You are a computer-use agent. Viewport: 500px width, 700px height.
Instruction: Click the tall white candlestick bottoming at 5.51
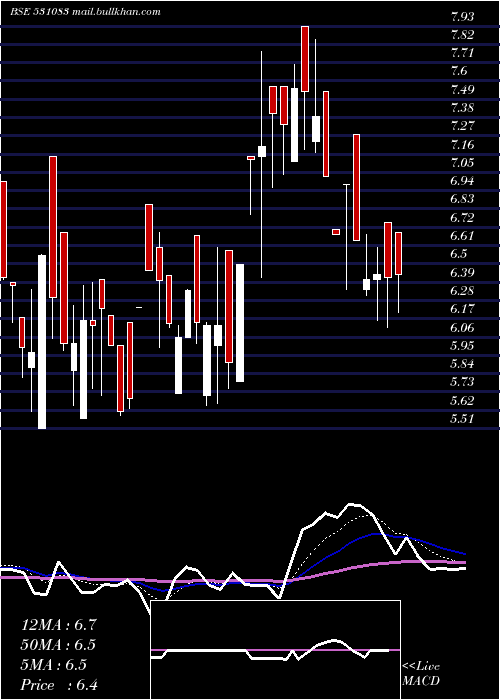(x=42, y=342)
